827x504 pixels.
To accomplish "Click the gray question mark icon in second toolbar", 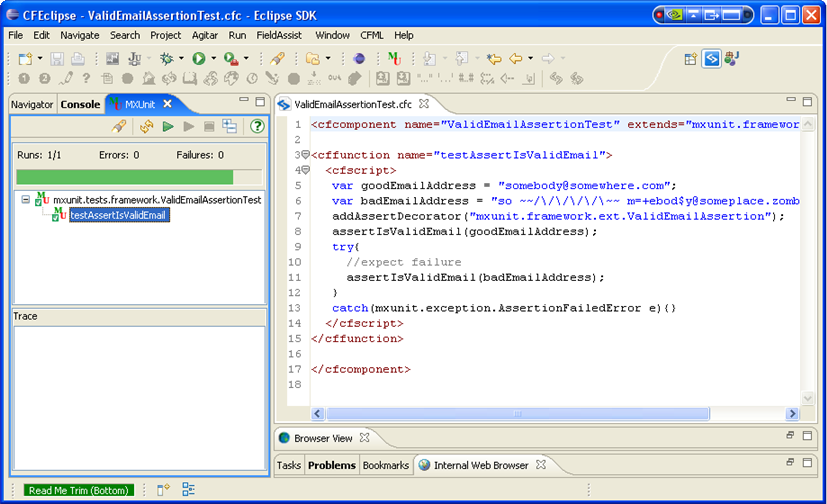I will [x=86, y=79].
